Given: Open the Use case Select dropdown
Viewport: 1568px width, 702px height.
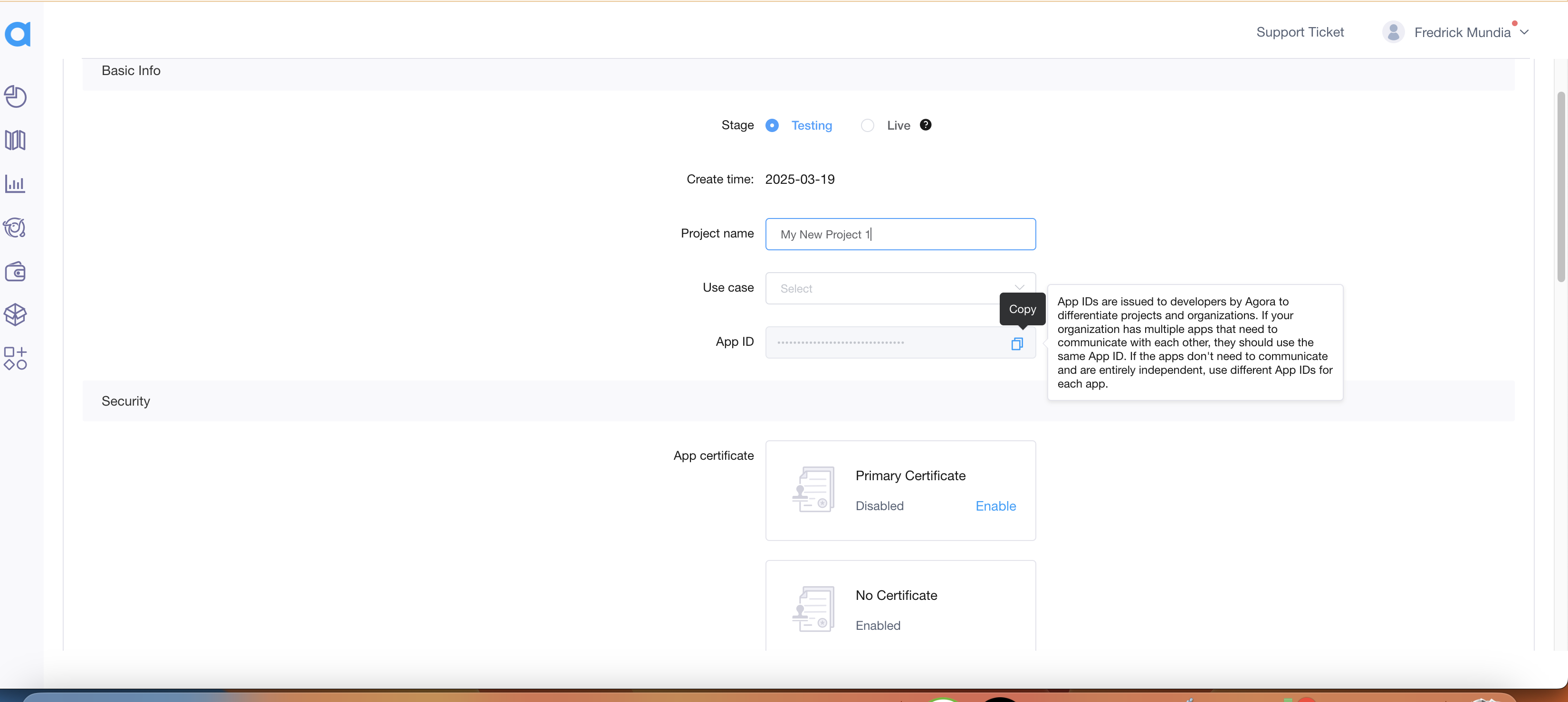Looking at the screenshot, I should [899, 288].
